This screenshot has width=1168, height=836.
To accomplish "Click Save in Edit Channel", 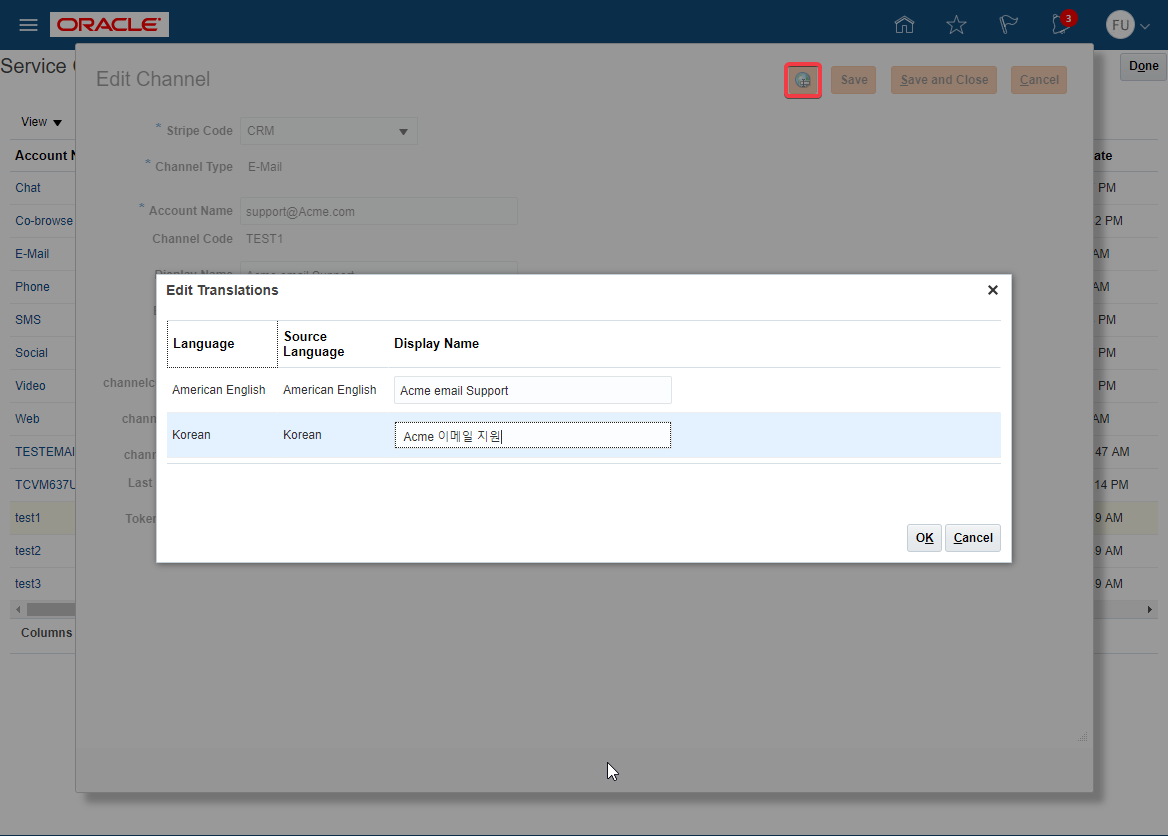I will click(x=854, y=80).
